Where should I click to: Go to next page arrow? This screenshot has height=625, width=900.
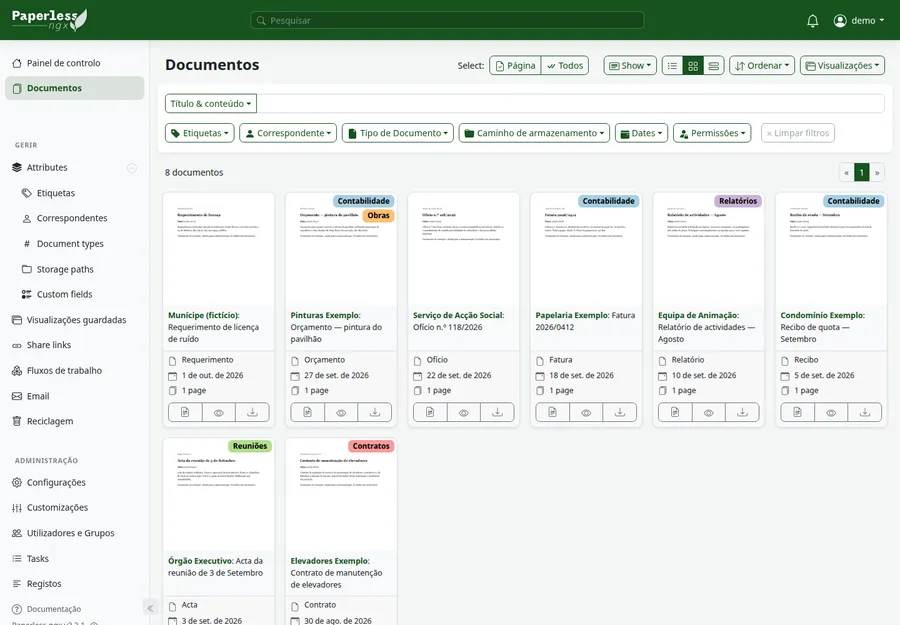(877, 172)
